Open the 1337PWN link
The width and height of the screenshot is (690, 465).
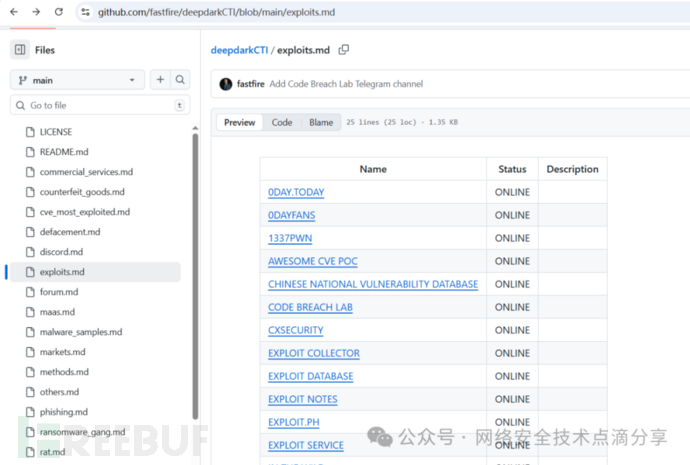(x=290, y=238)
